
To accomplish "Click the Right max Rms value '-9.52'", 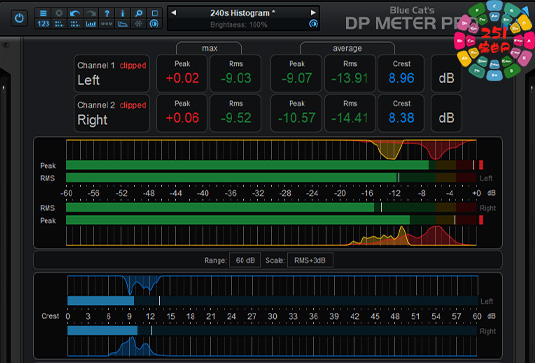I will tap(236, 118).
